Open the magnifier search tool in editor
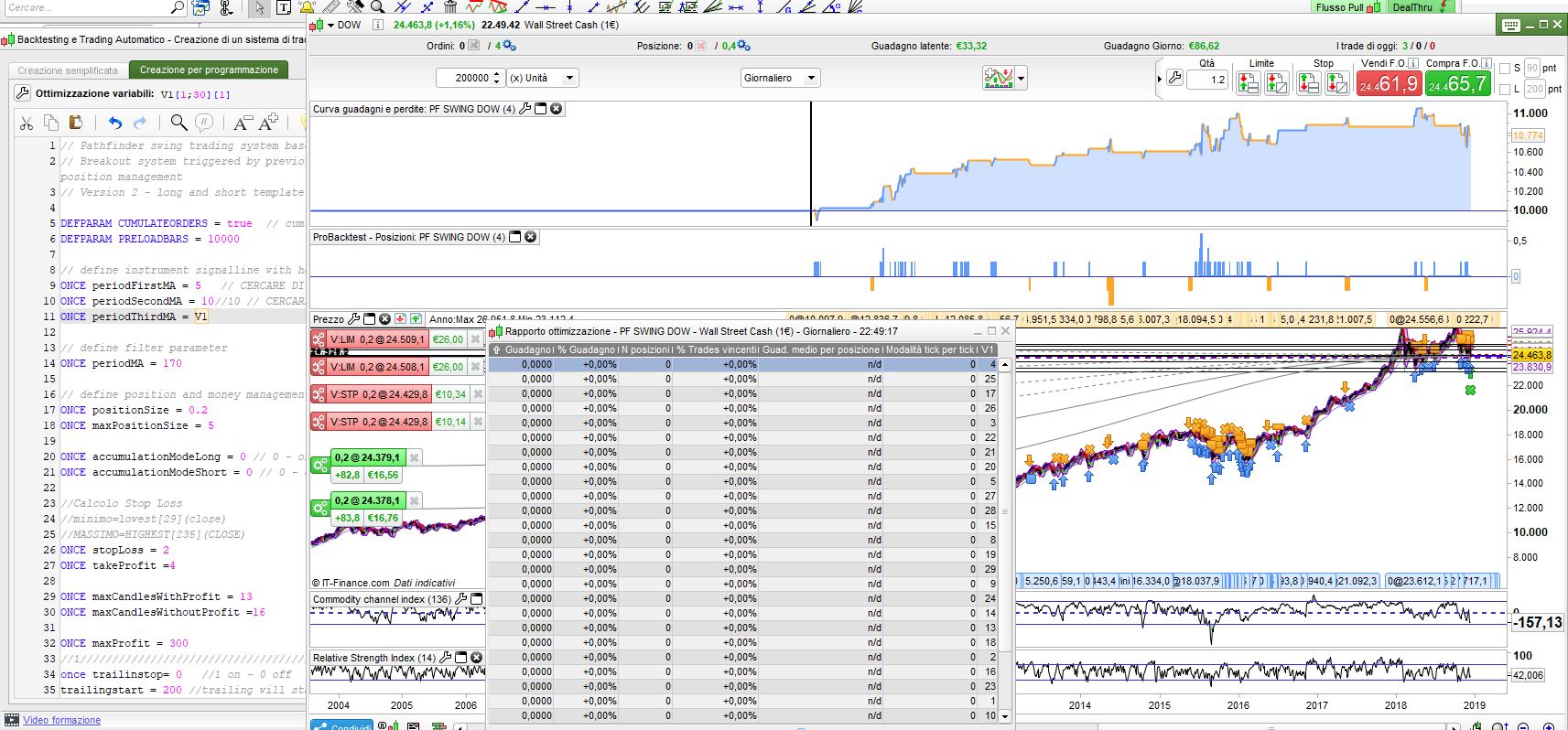Image resolution: width=1568 pixels, height=730 pixels. (179, 123)
